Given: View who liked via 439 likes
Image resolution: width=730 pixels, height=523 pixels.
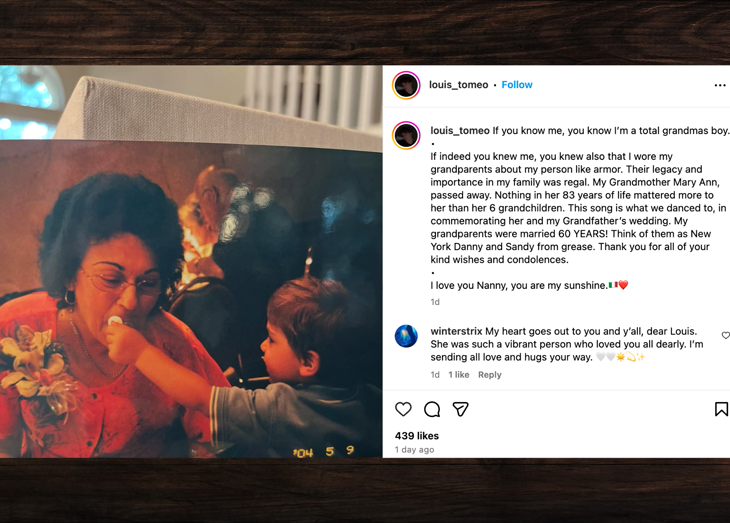Looking at the screenshot, I should pos(417,436).
